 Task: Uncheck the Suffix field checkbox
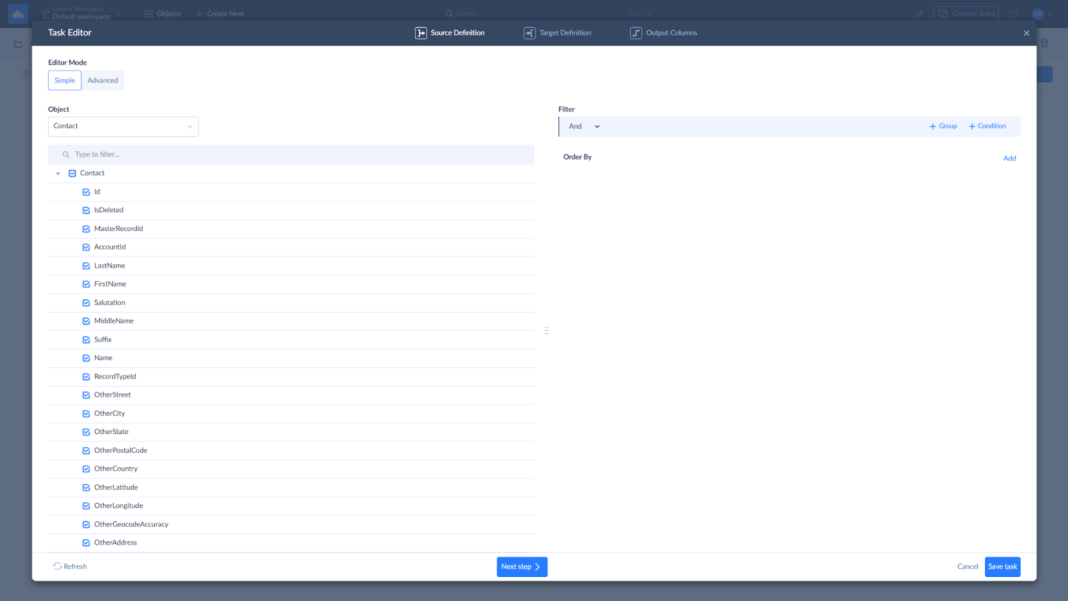(86, 339)
